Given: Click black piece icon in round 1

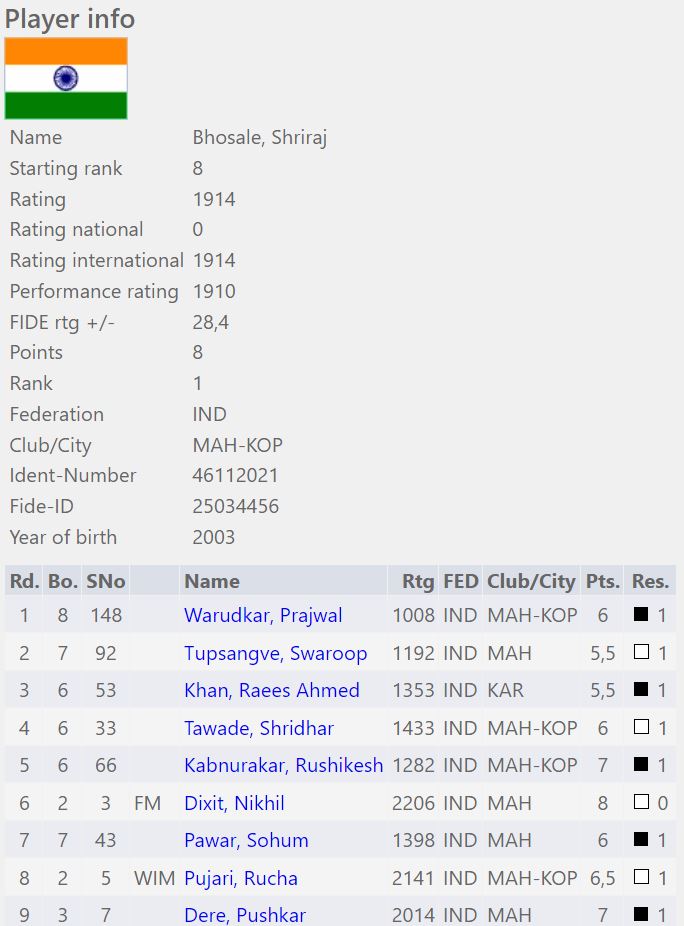Looking at the screenshot, I should [x=641, y=615].
